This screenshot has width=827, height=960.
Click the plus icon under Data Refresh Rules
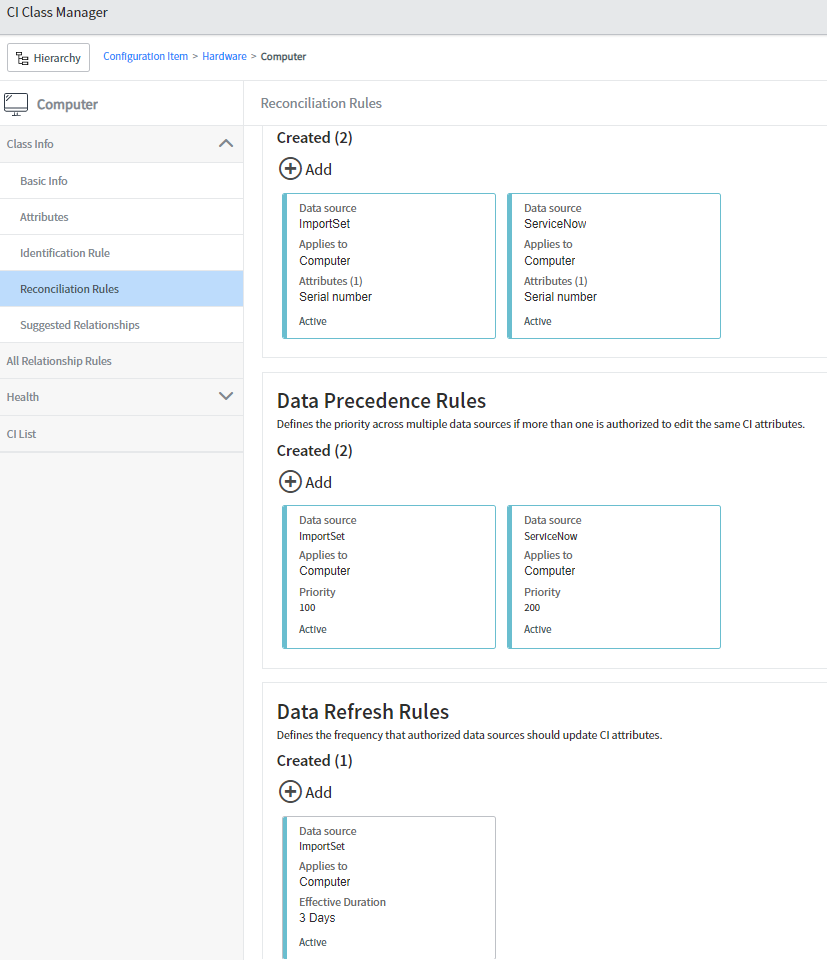[289, 792]
